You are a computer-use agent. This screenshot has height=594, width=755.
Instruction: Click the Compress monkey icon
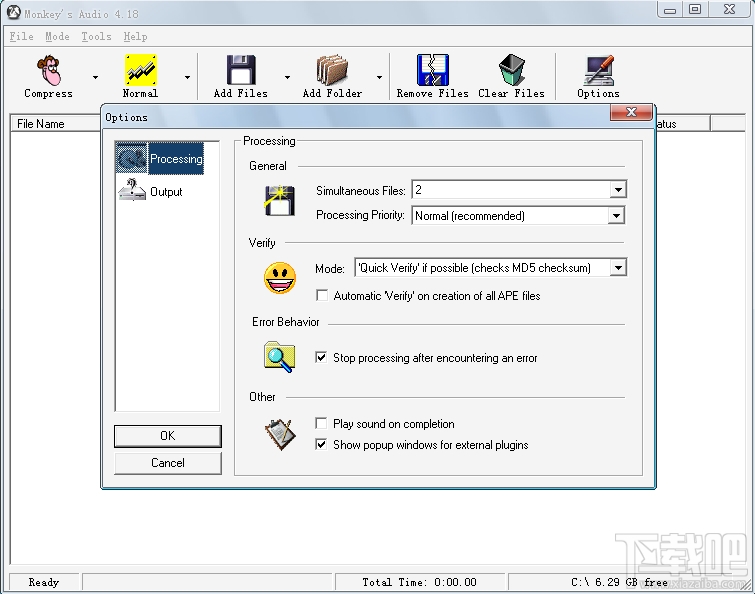tap(49, 70)
